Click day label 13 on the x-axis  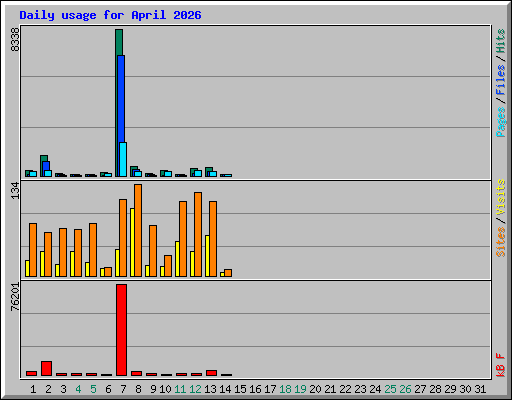tap(210, 389)
